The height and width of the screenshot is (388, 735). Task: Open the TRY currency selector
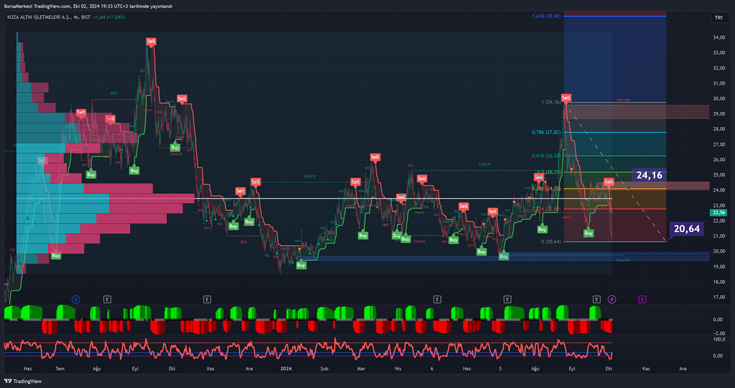[719, 17]
